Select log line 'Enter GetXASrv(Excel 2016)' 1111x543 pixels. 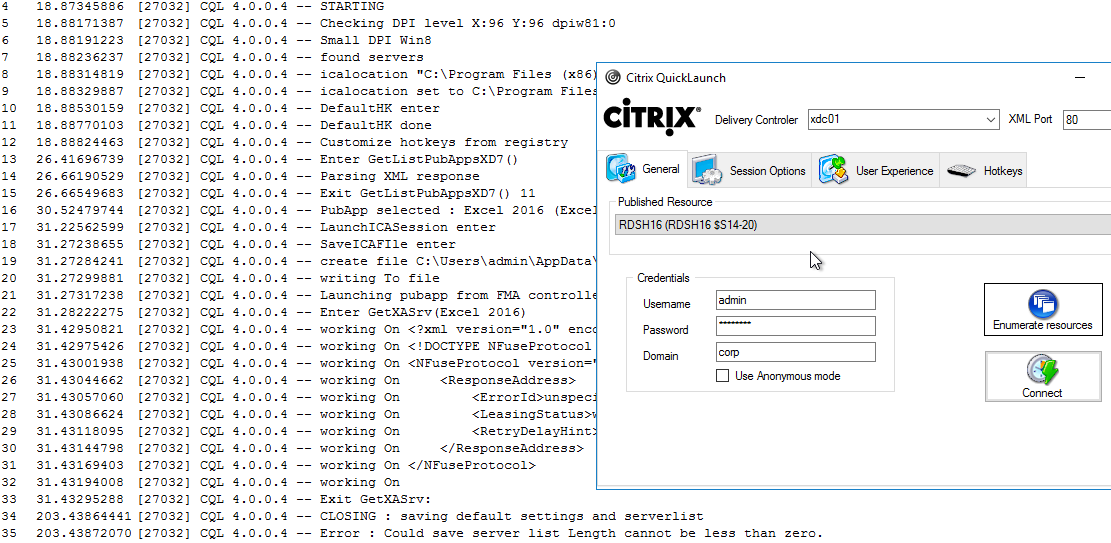click(264, 313)
